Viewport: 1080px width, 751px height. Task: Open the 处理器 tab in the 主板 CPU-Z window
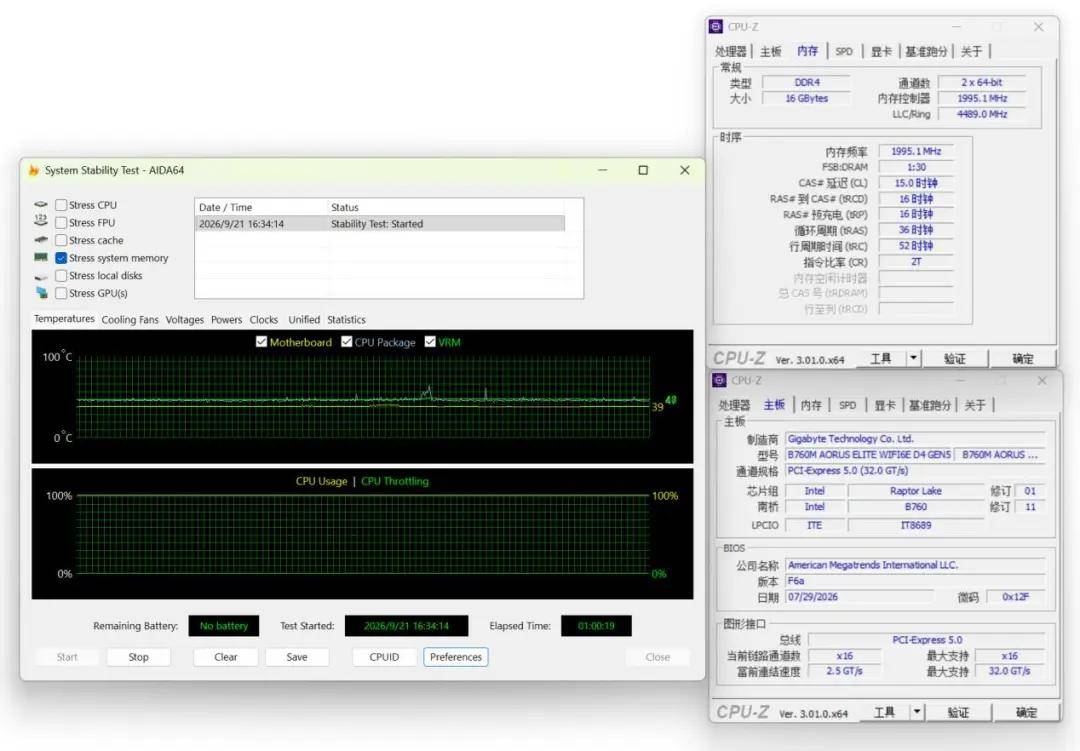pos(734,405)
